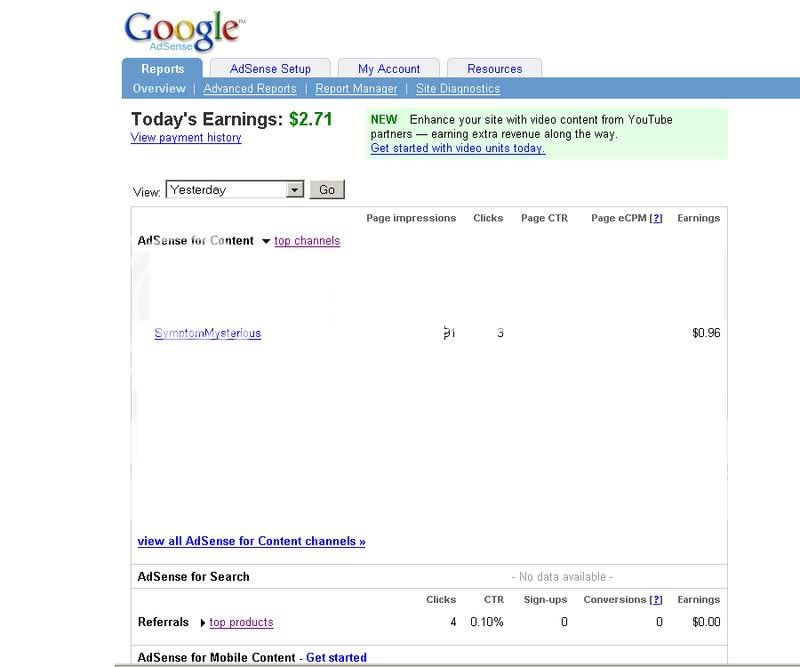The height and width of the screenshot is (667, 800).
Task: Open the View period dropdown showing Yesterday
Action: coord(235,189)
